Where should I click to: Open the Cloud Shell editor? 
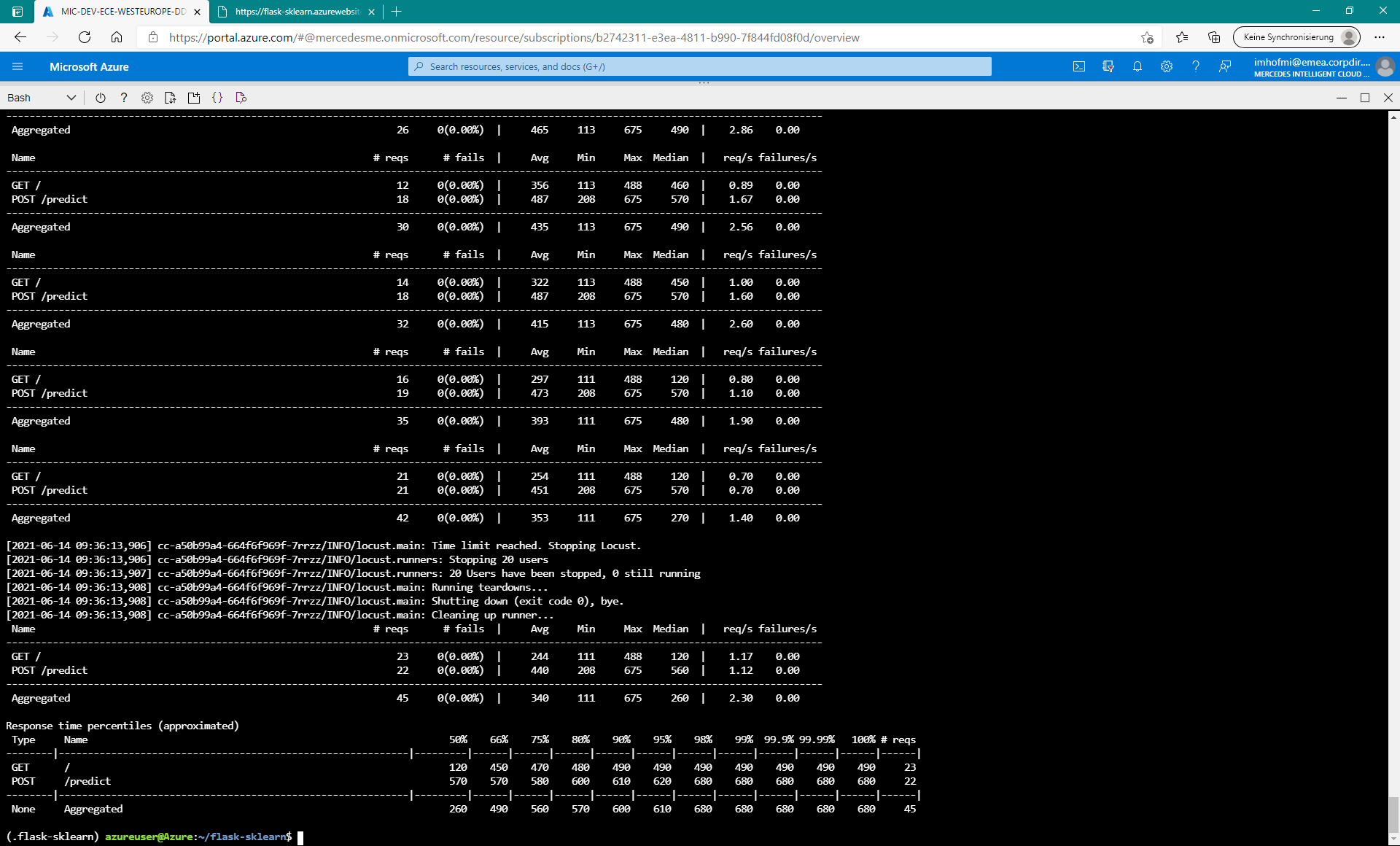point(217,98)
